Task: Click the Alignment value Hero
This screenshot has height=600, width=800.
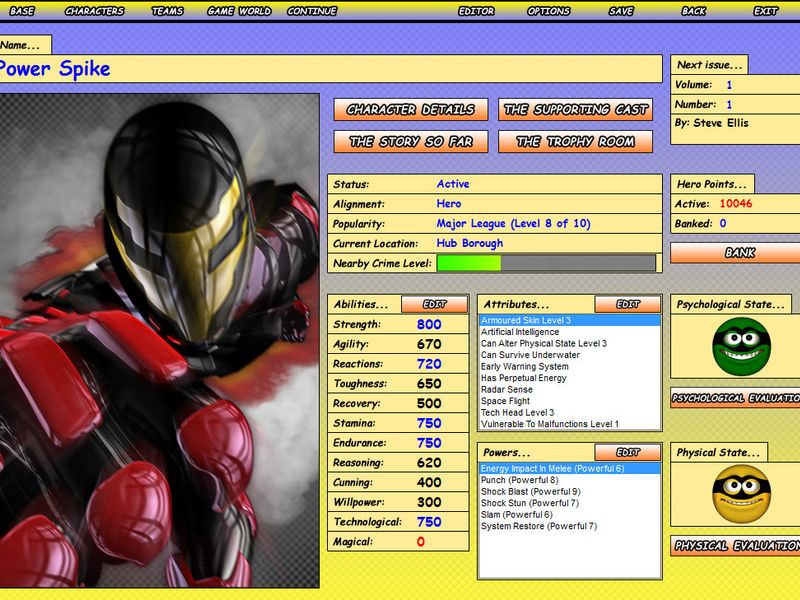Action: tap(448, 204)
